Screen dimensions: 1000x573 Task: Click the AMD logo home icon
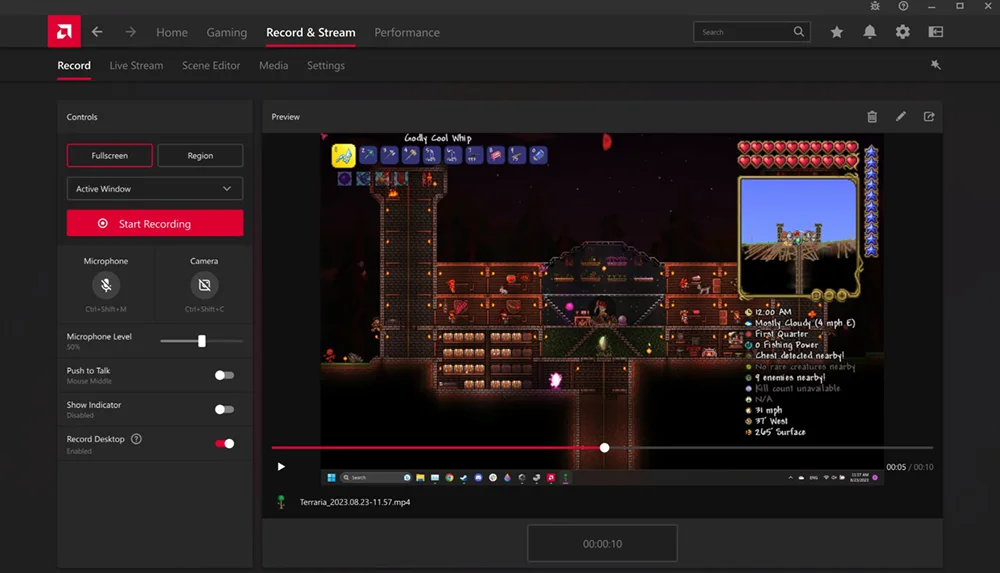pyautogui.click(x=64, y=31)
